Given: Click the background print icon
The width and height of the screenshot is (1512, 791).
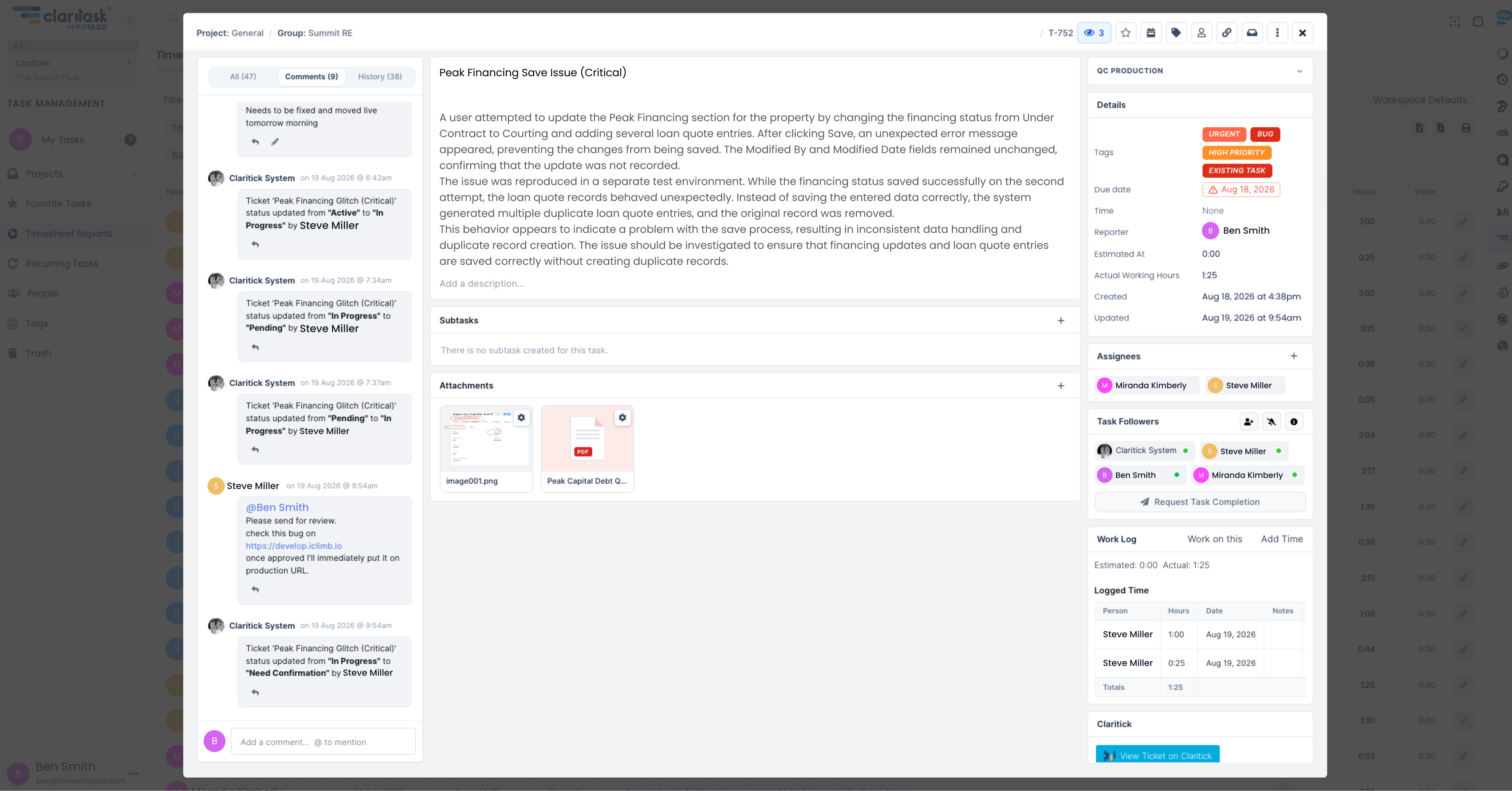Looking at the screenshot, I should tap(1466, 128).
